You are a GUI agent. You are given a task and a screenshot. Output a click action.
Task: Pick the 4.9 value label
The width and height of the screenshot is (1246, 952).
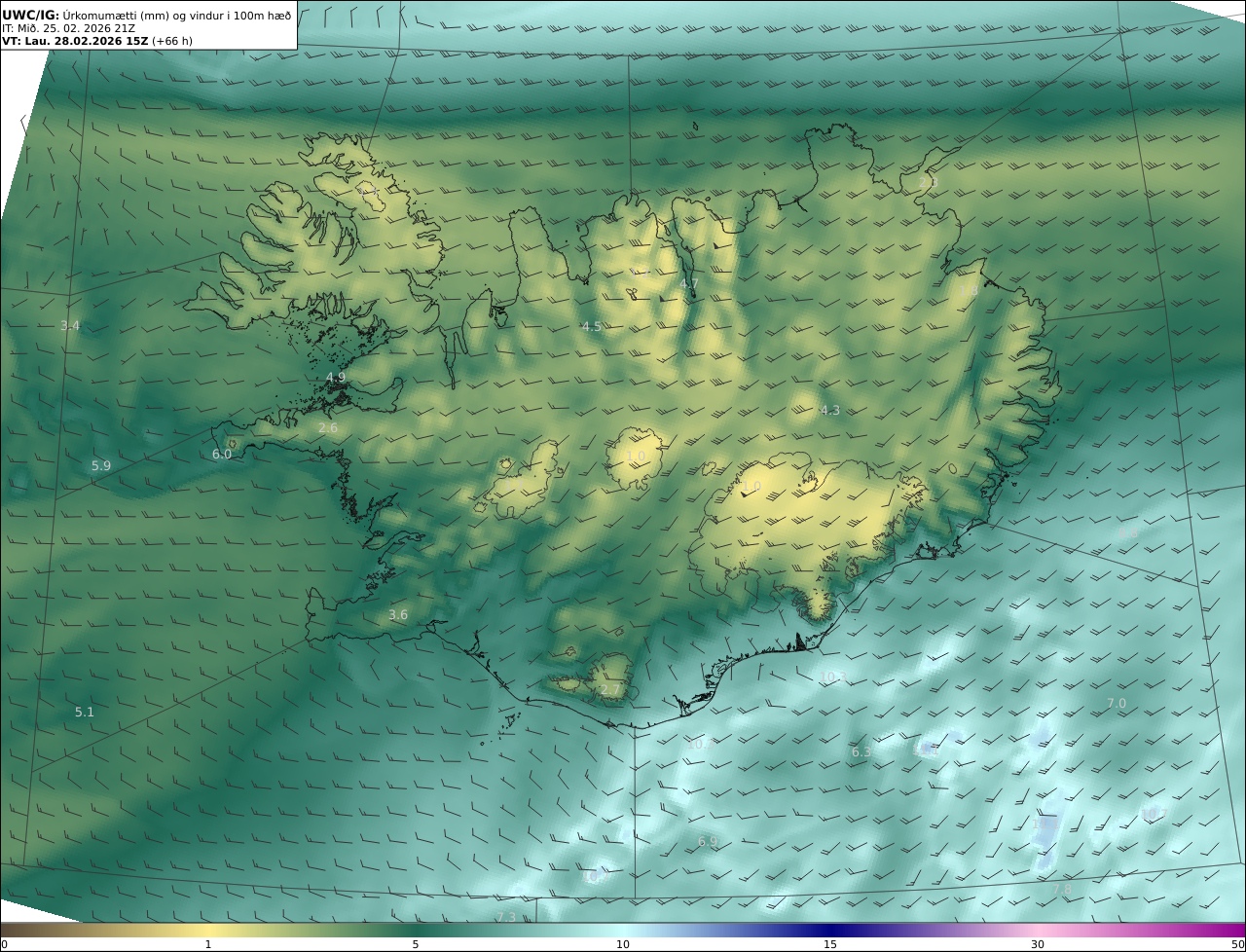click(x=336, y=378)
